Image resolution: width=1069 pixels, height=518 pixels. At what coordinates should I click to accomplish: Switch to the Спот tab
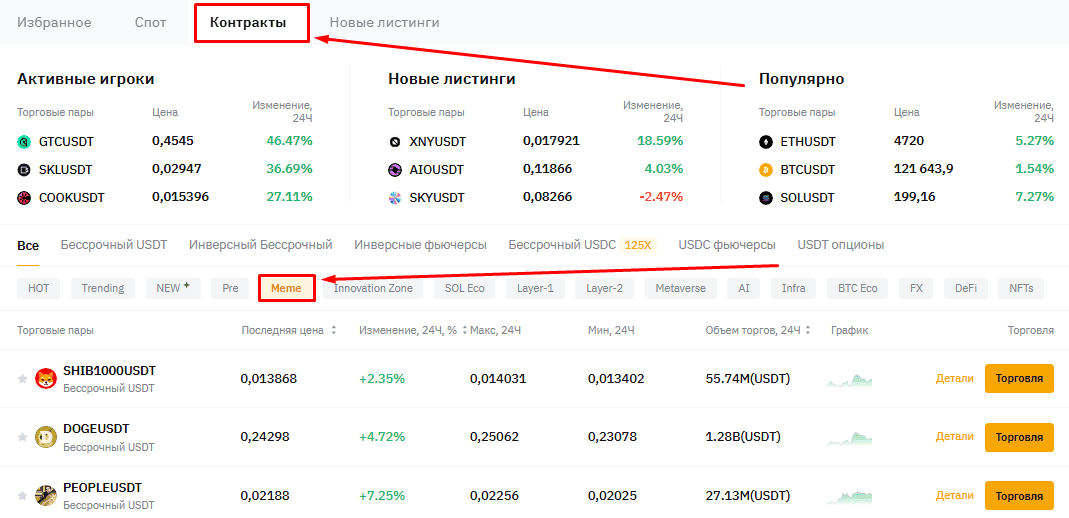(x=151, y=22)
